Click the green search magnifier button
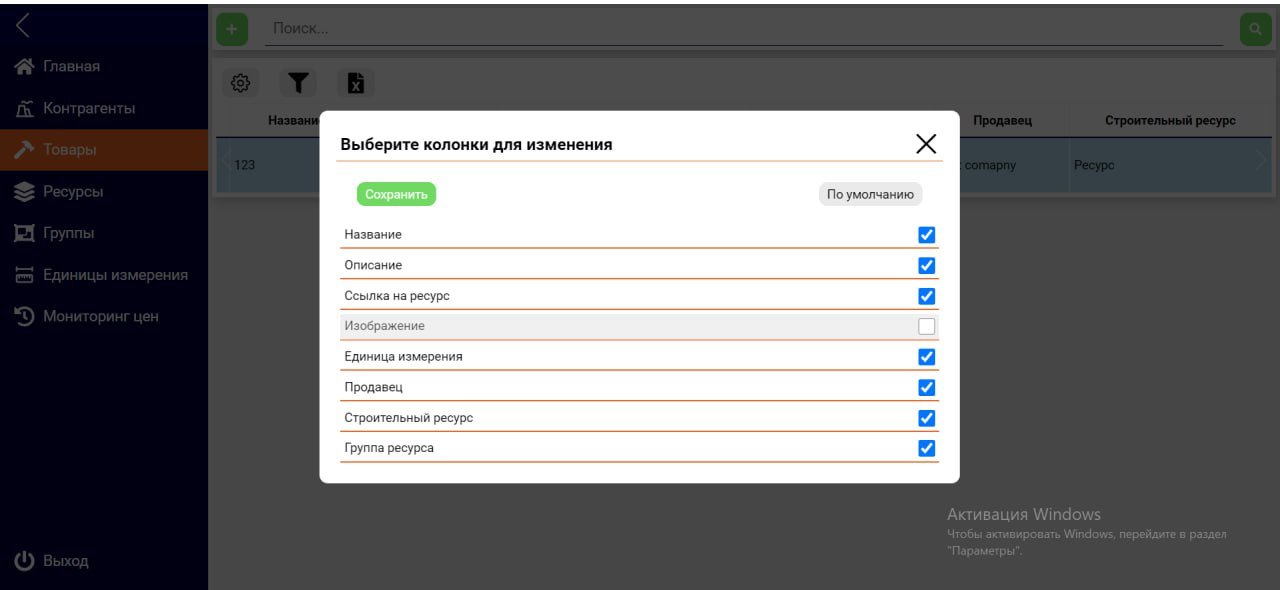This screenshot has height=590, width=1280. (1255, 29)
